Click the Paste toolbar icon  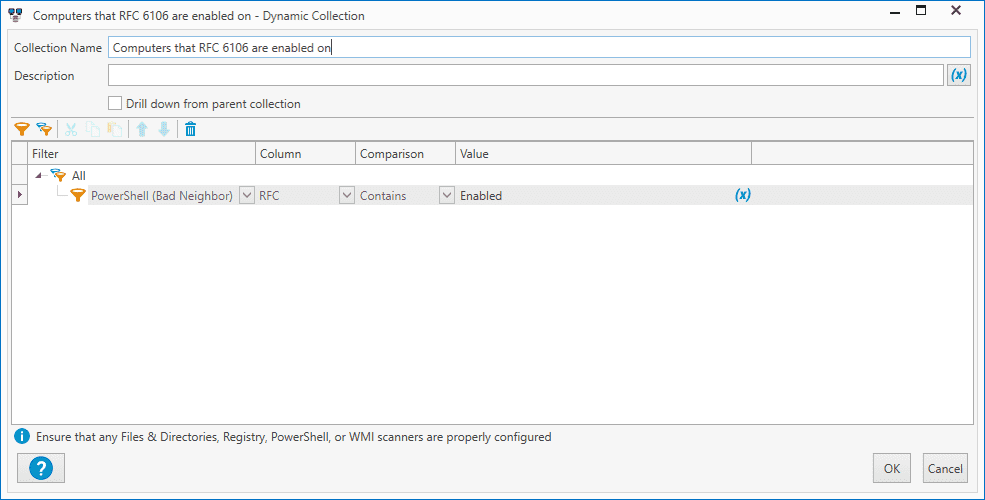(x=114, y=129)
